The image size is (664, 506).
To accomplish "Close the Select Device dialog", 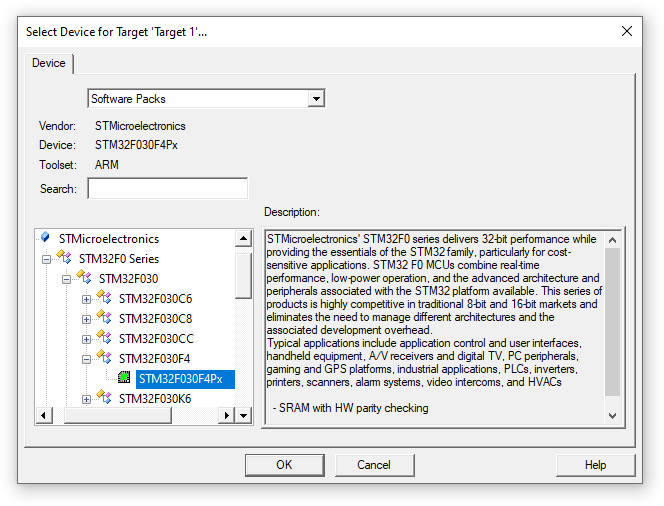I will pos(627,31).
